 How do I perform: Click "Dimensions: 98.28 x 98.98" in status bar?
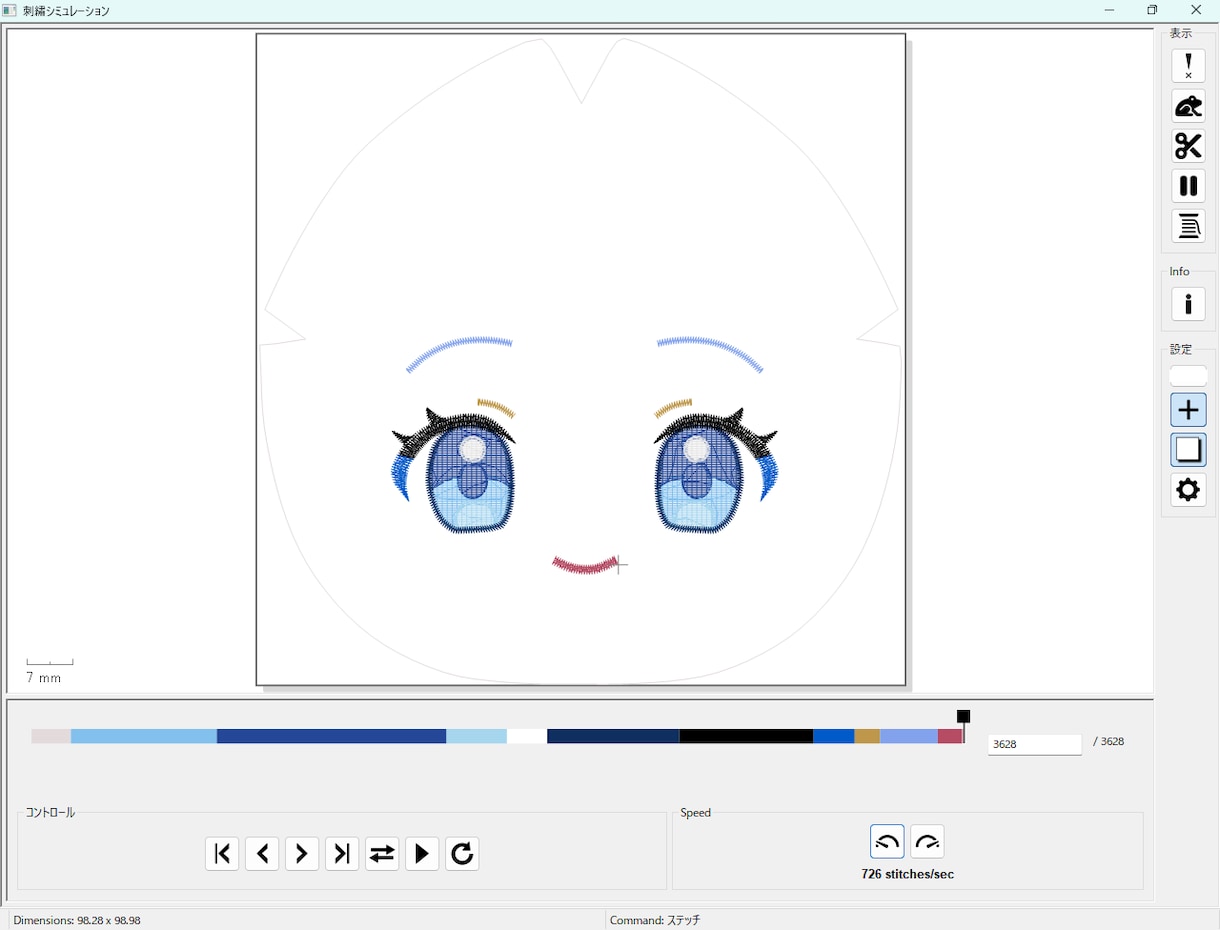point(77,920)
